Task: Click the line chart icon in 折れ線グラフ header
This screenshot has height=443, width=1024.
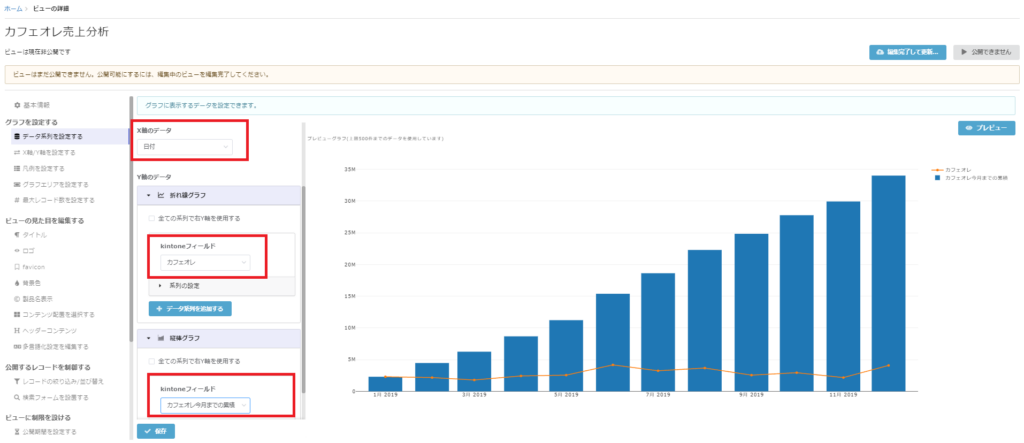Action: [x=161, y=195]
